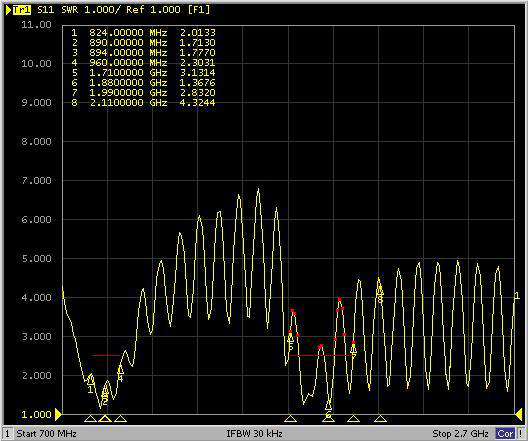Image resolution: width=528 pixels, height=441 pixels.
Task: Select marker 5 triangle at 1.71 GHz
Action: tap(291, 418)
